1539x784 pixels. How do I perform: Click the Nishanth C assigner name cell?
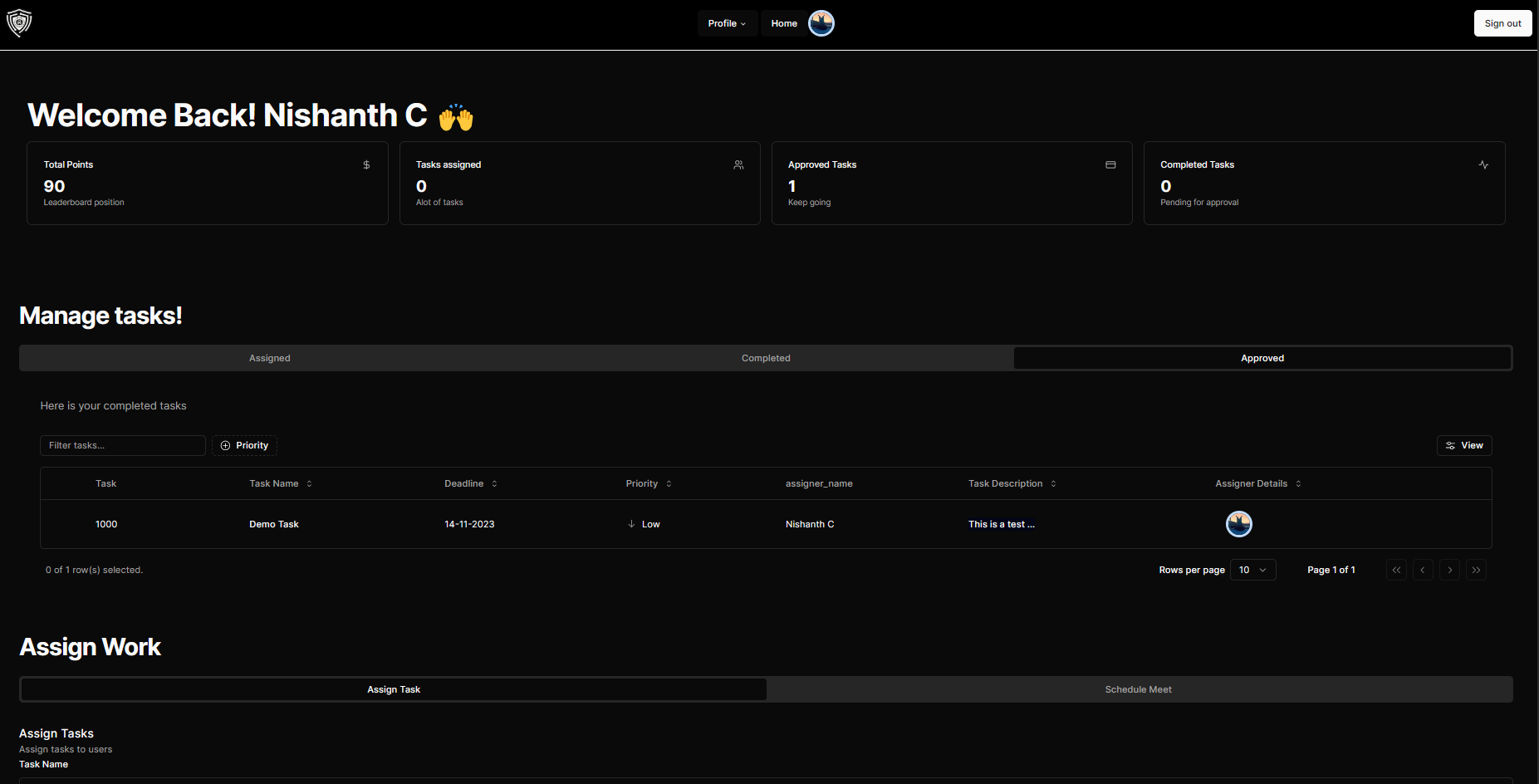click(x=810, y=524)
